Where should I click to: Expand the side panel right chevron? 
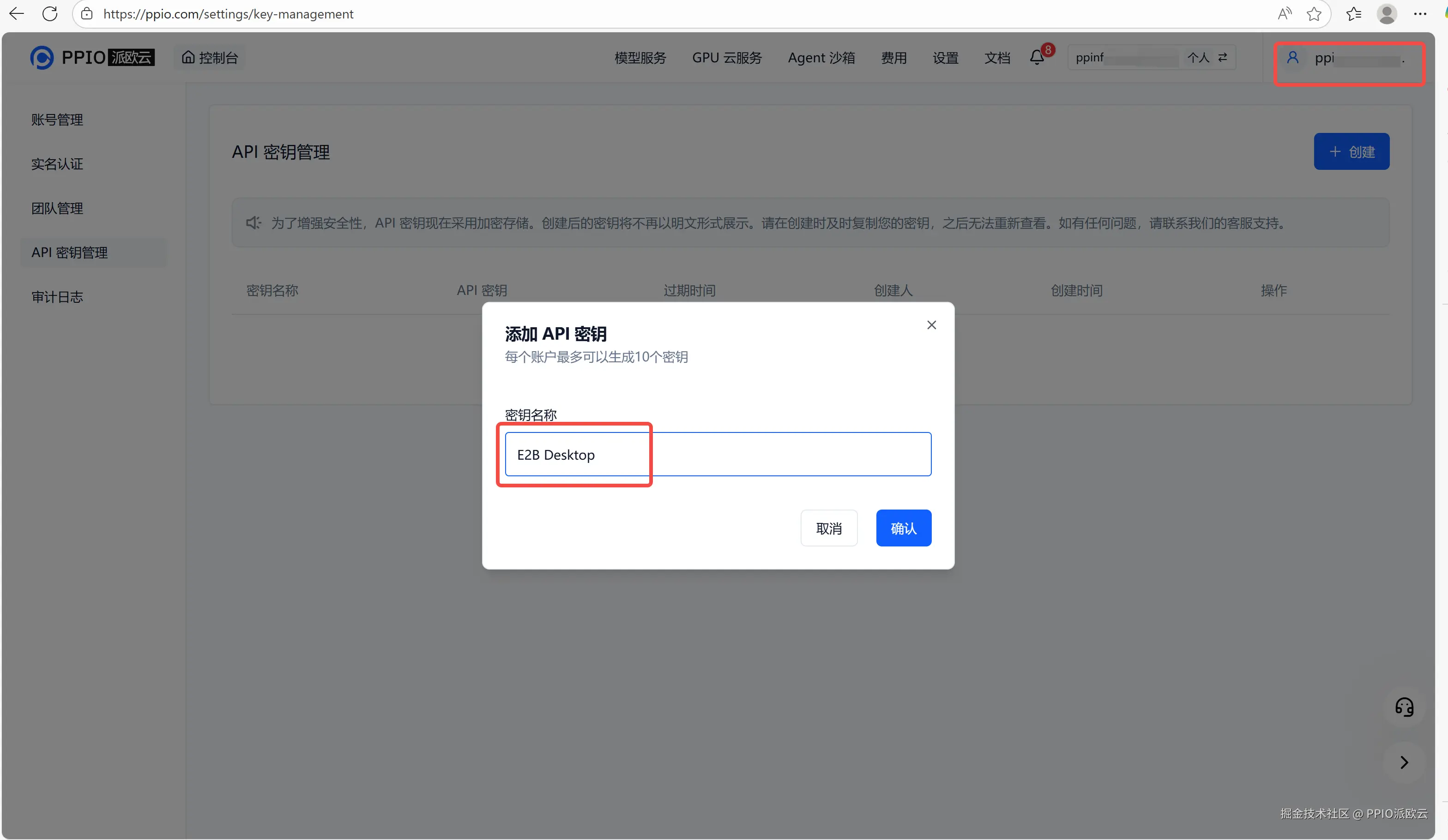tap(1404, 762)
